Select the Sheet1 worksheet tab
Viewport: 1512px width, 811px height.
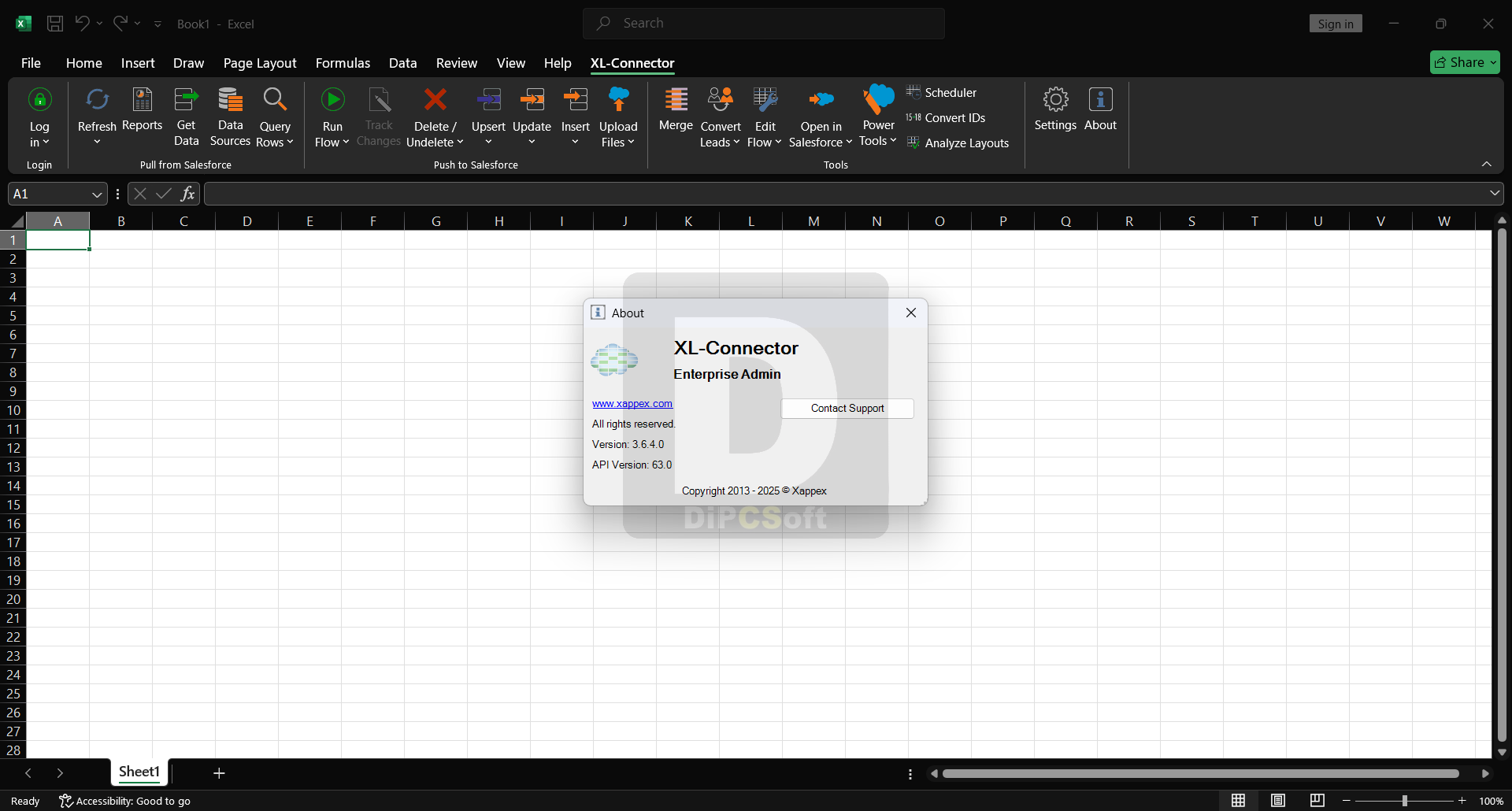(139, 772)
